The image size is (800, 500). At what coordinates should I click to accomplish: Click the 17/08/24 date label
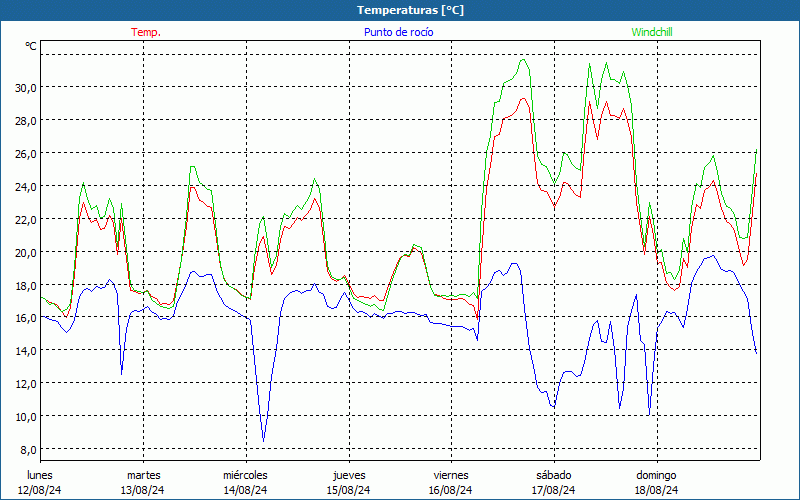[x=553, y=490]
